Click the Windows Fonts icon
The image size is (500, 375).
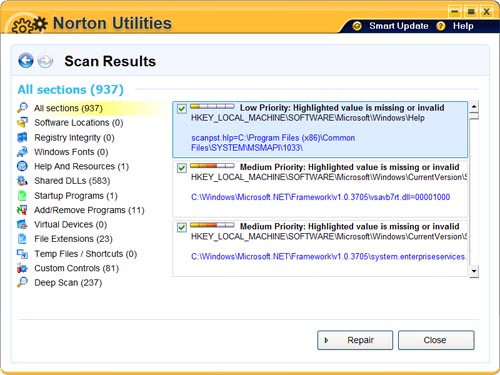coord(22,152)
